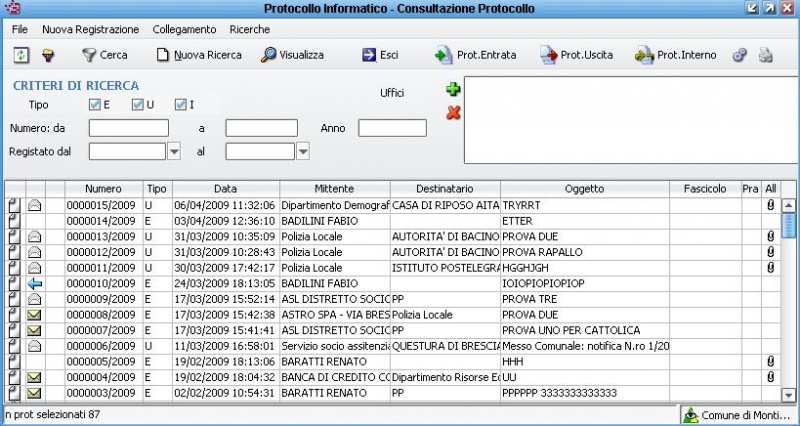Toggle the Tipo U checkbox
Screen dimensions: 800x426
pos(137,104)
